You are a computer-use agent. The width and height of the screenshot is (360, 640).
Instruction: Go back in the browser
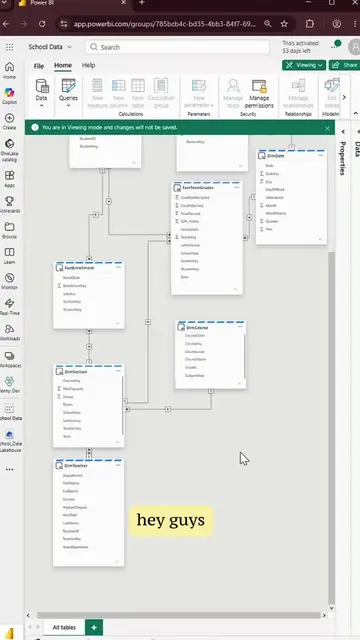tap(6, 24)
